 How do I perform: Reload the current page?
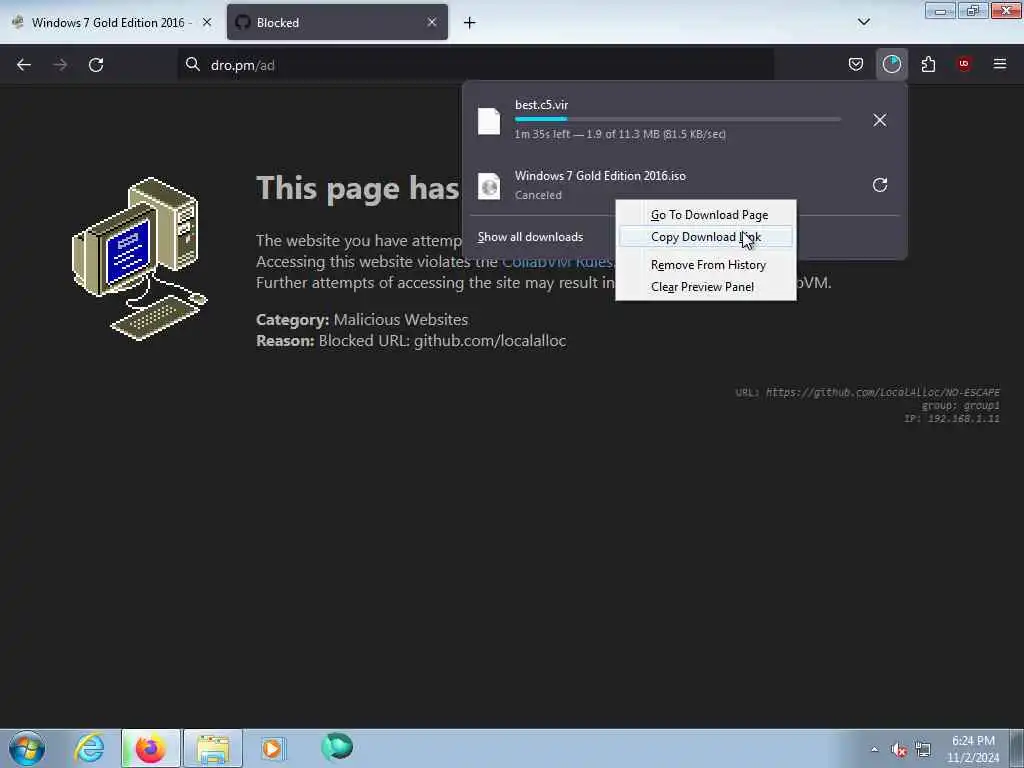96,65
